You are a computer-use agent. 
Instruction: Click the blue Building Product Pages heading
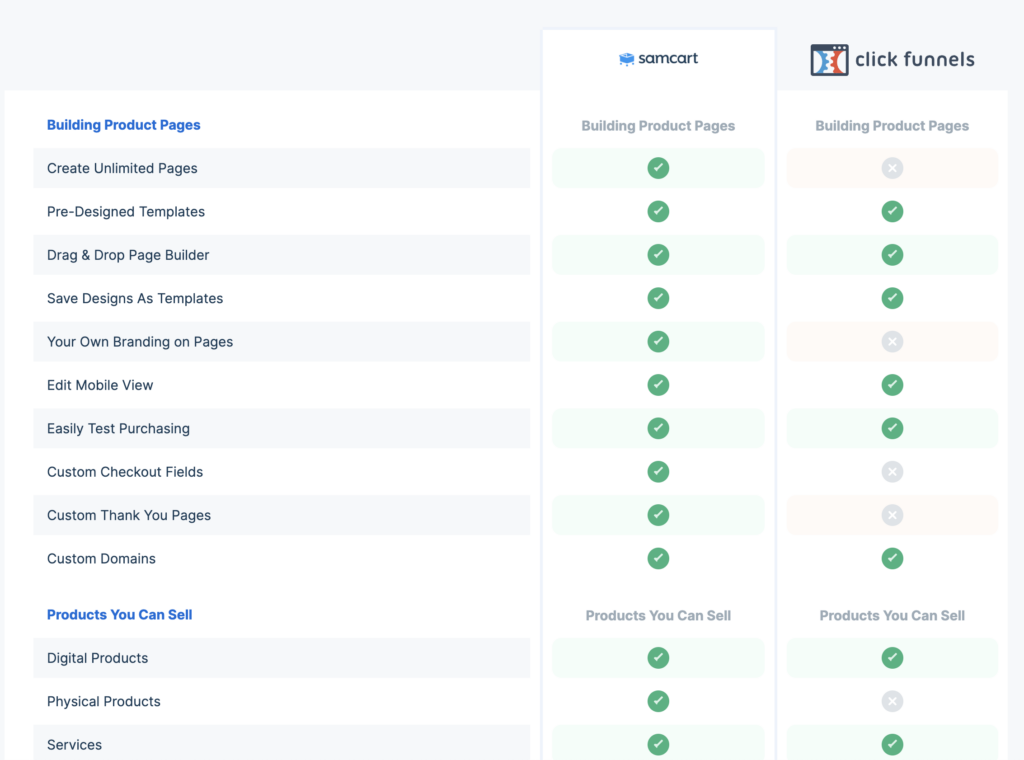click(x=123, y=125)
